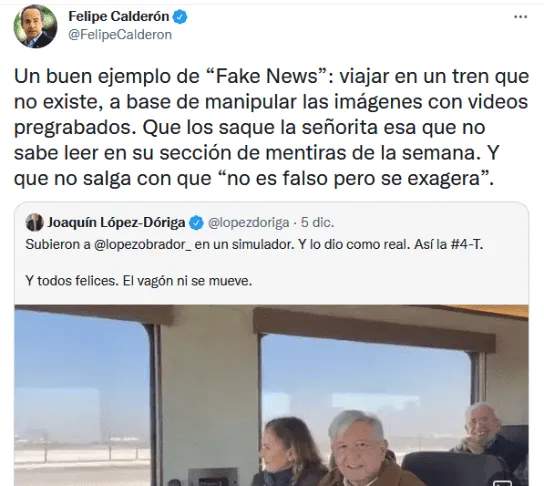Screen dimensions: 544x486
Task: Follow the @lopezobrador_ mention
Action: click(x=143, y=245)
